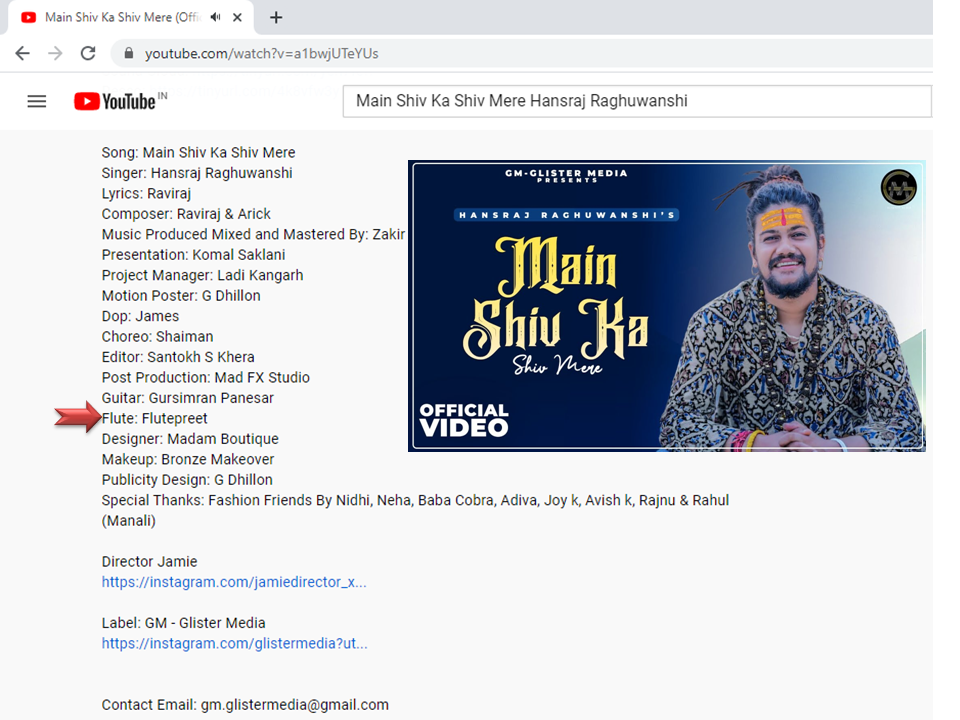Viewport: 960px width, 720px height.
Task: Click the YouTube logo to go home
Action: [115, 101]
